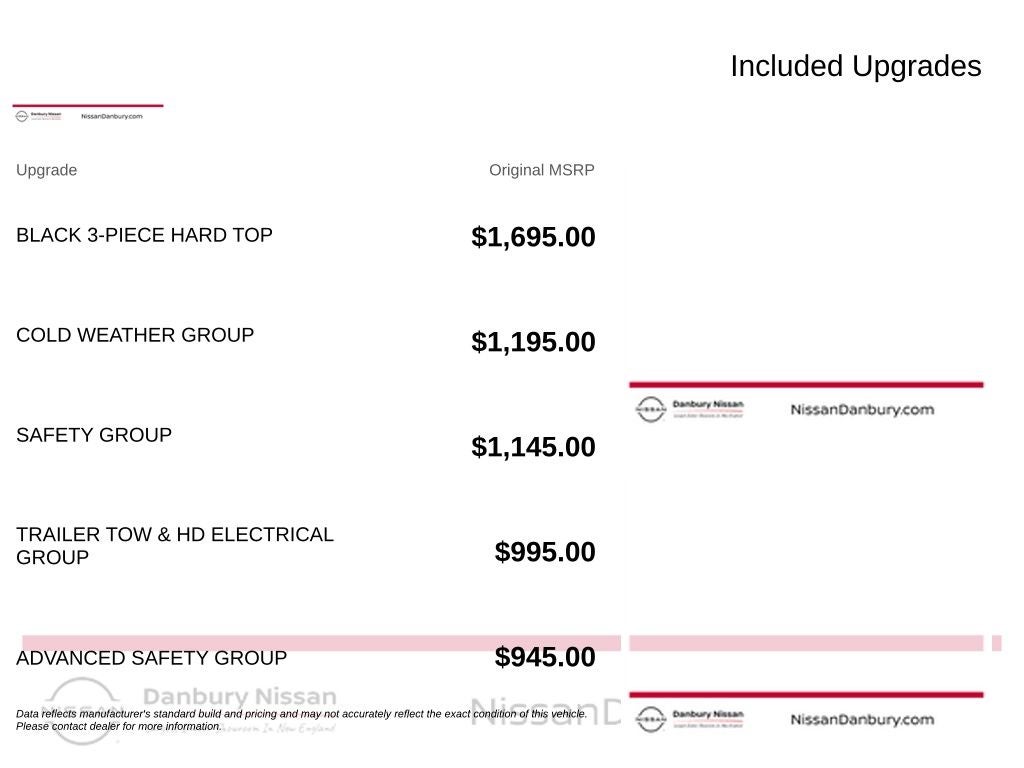Select the COLD WEATHER GROUP upgrade
Screen dimensions: 1024x768
coord(135,335)
